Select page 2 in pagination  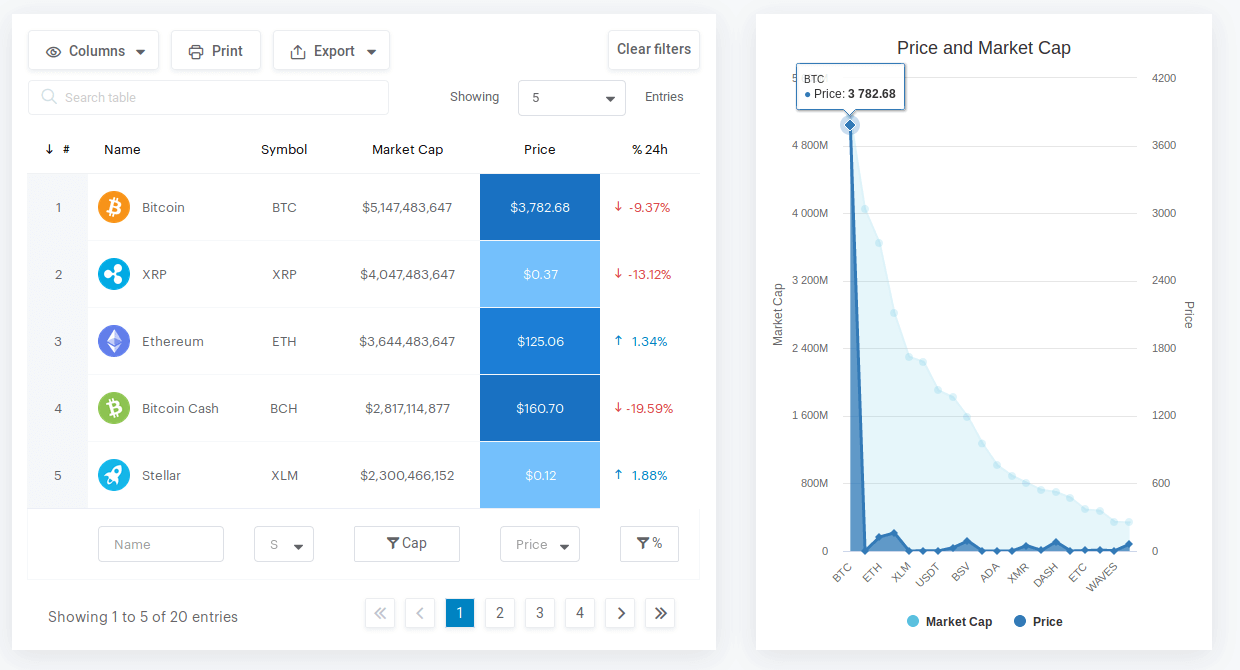point(500,613)
